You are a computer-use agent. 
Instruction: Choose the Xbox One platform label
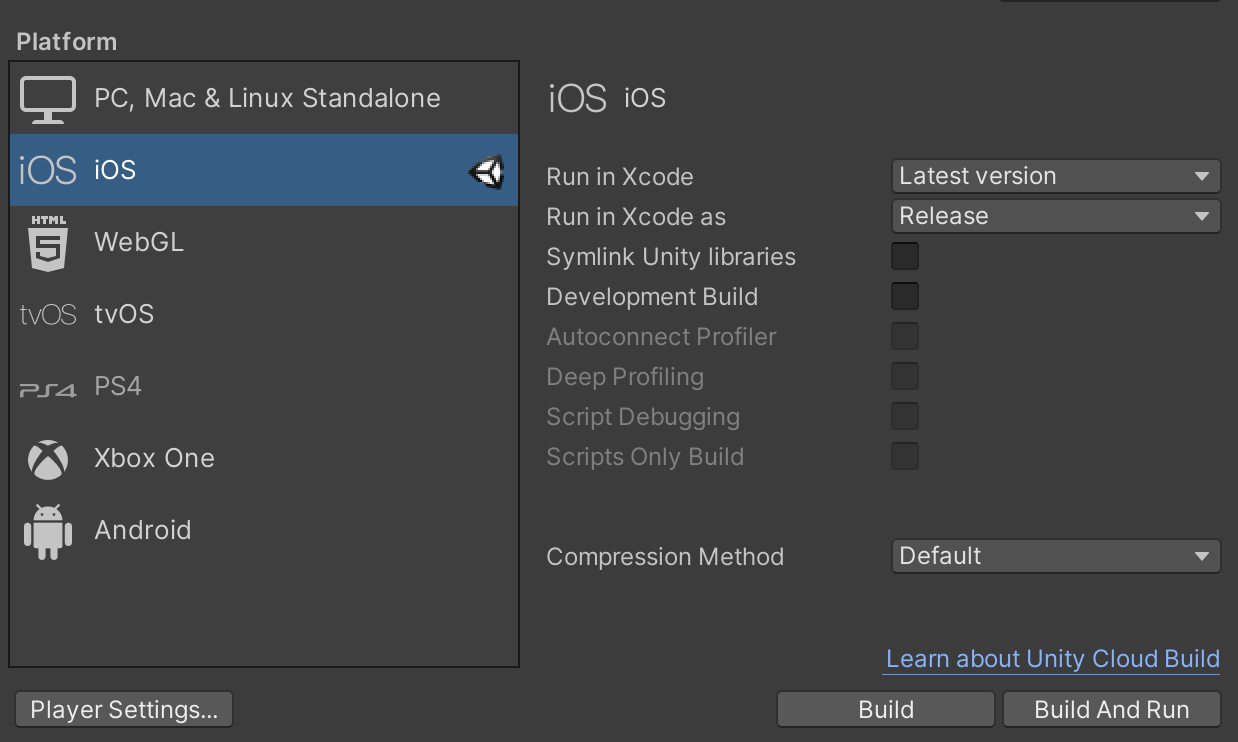[155, 458]
